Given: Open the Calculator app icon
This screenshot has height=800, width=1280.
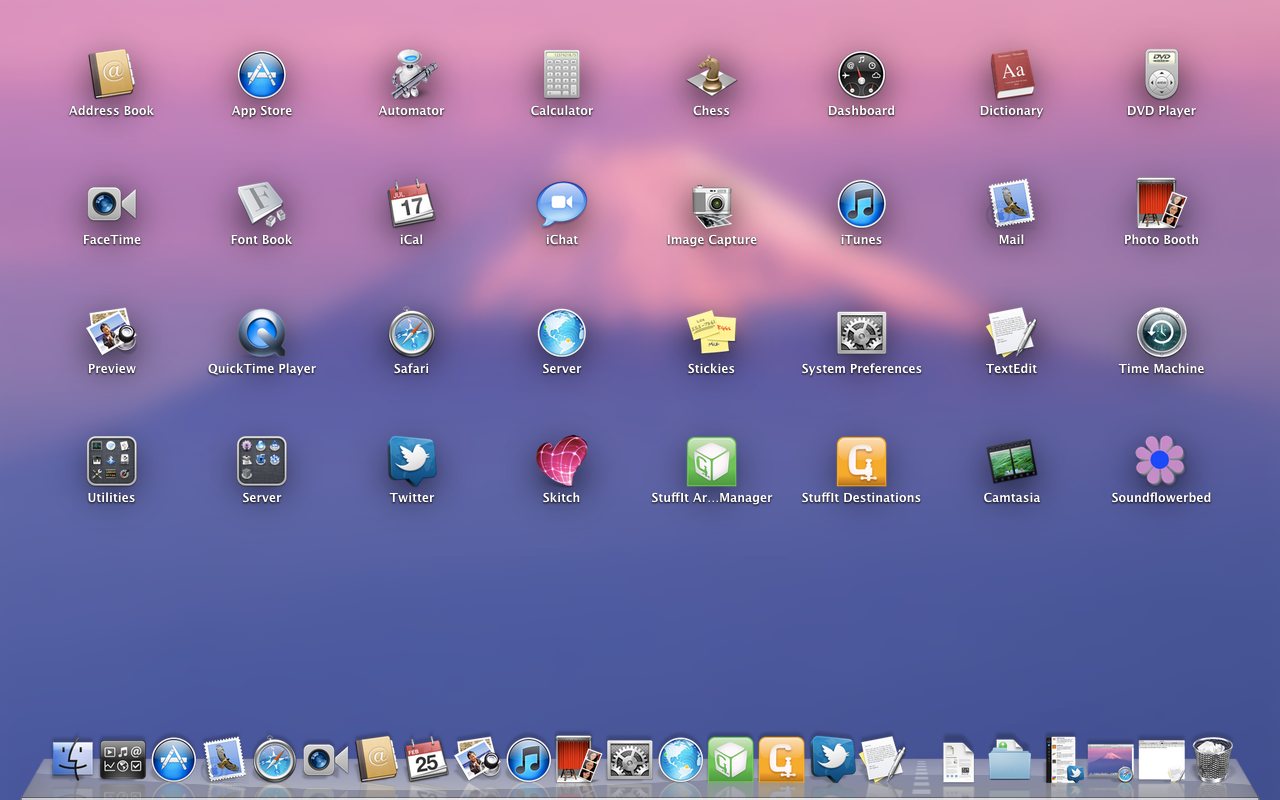Looking at the screenshot, I should pyautogui.click(x=561, y=76).
